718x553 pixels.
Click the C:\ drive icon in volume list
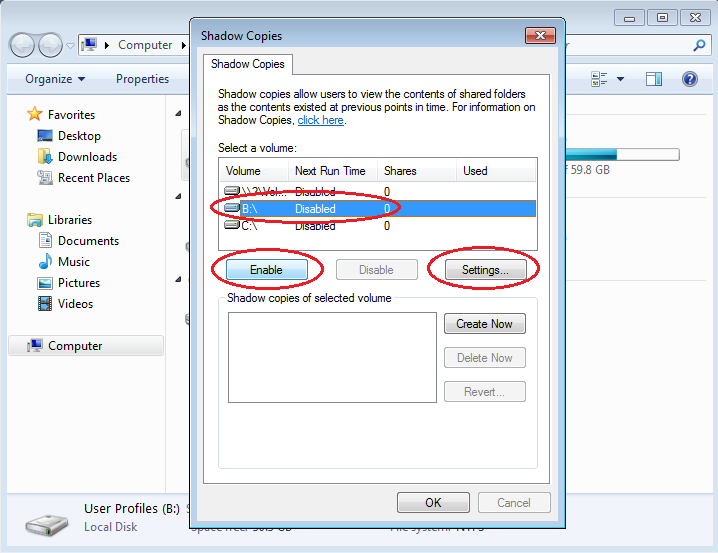232,225
